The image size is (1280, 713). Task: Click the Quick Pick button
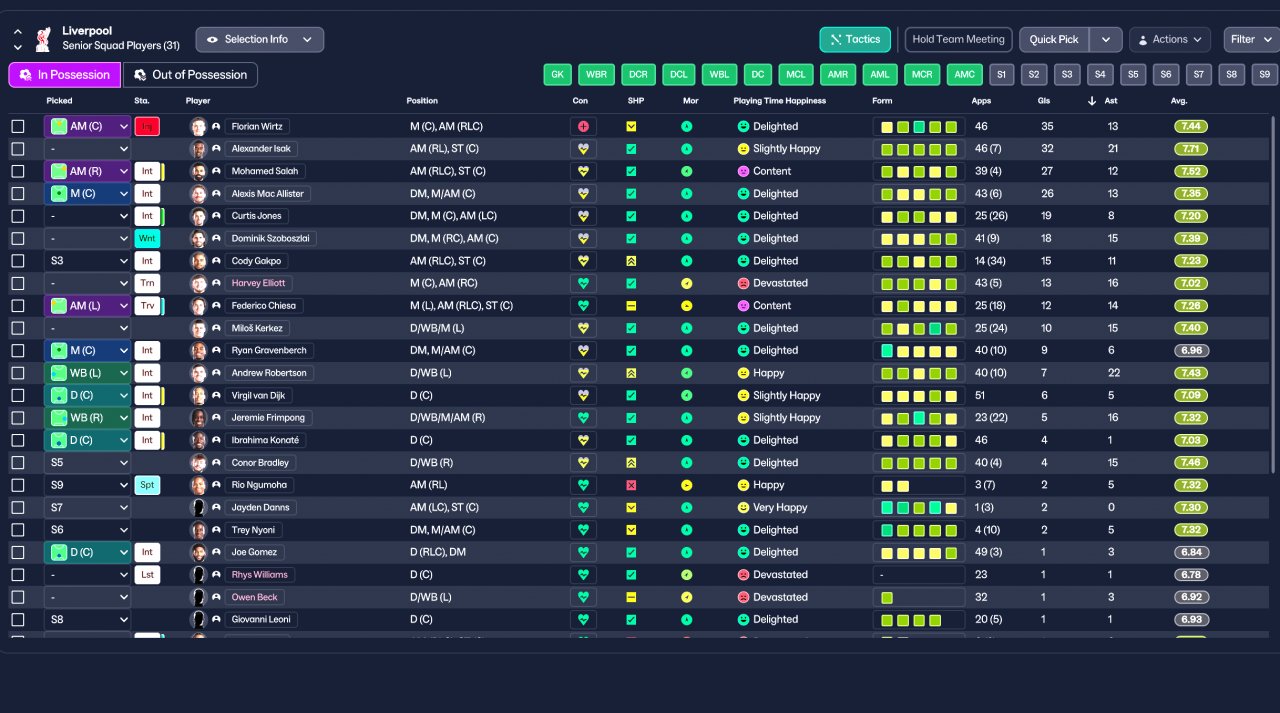[x=1054, y=40]
